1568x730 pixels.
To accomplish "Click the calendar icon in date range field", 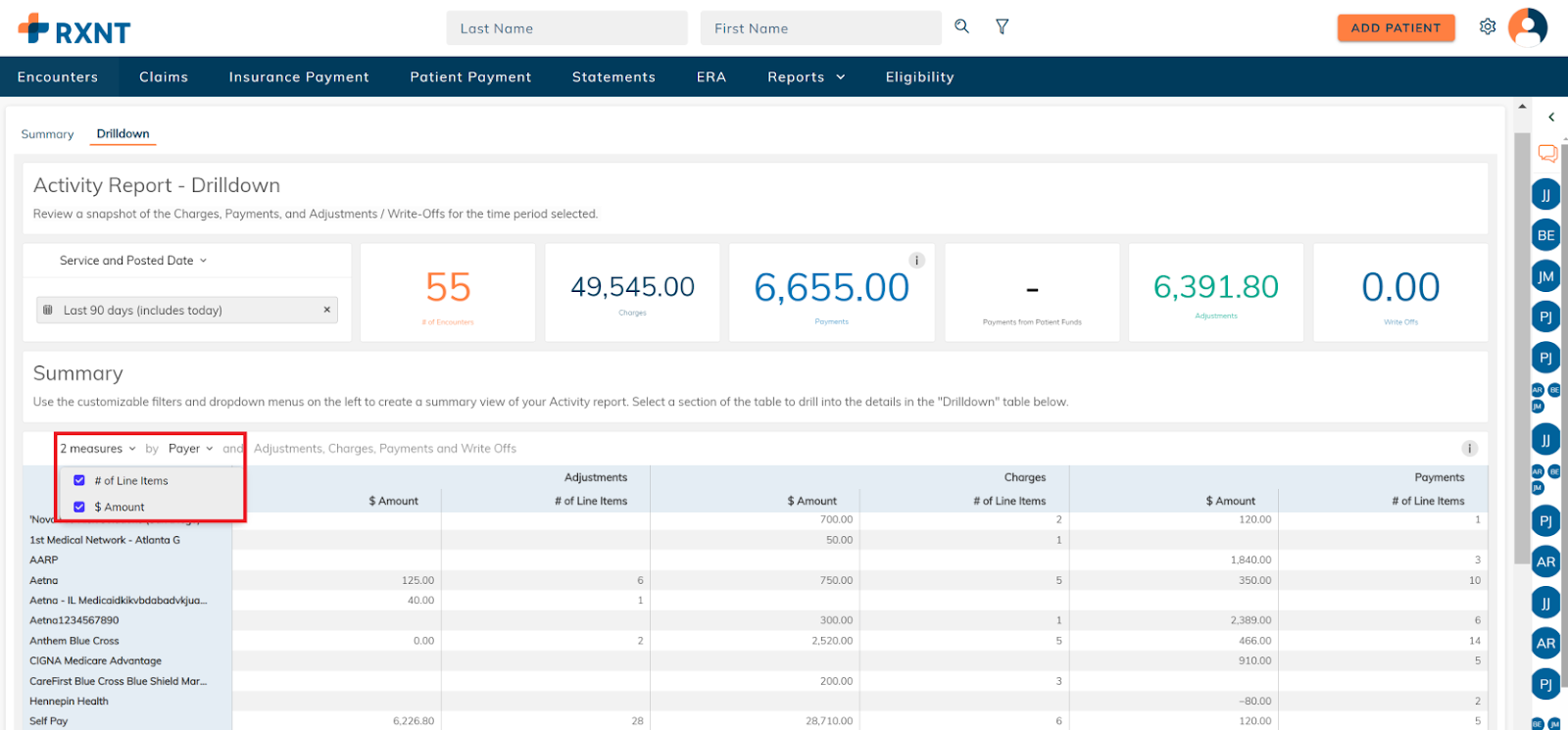I will (48, 310).
